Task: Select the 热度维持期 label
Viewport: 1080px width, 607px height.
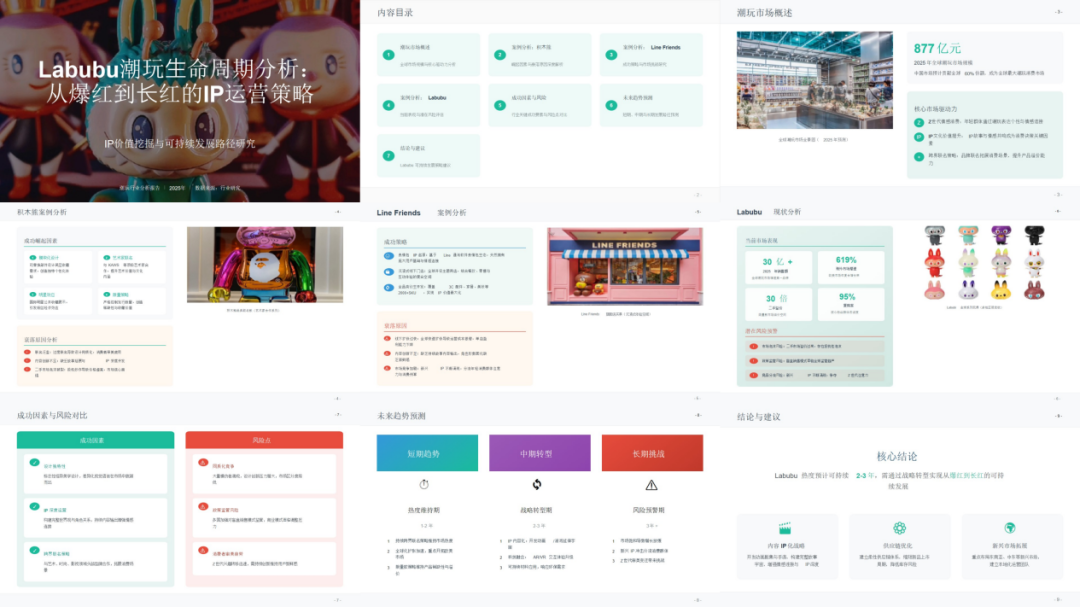Action: click(424, 511)
